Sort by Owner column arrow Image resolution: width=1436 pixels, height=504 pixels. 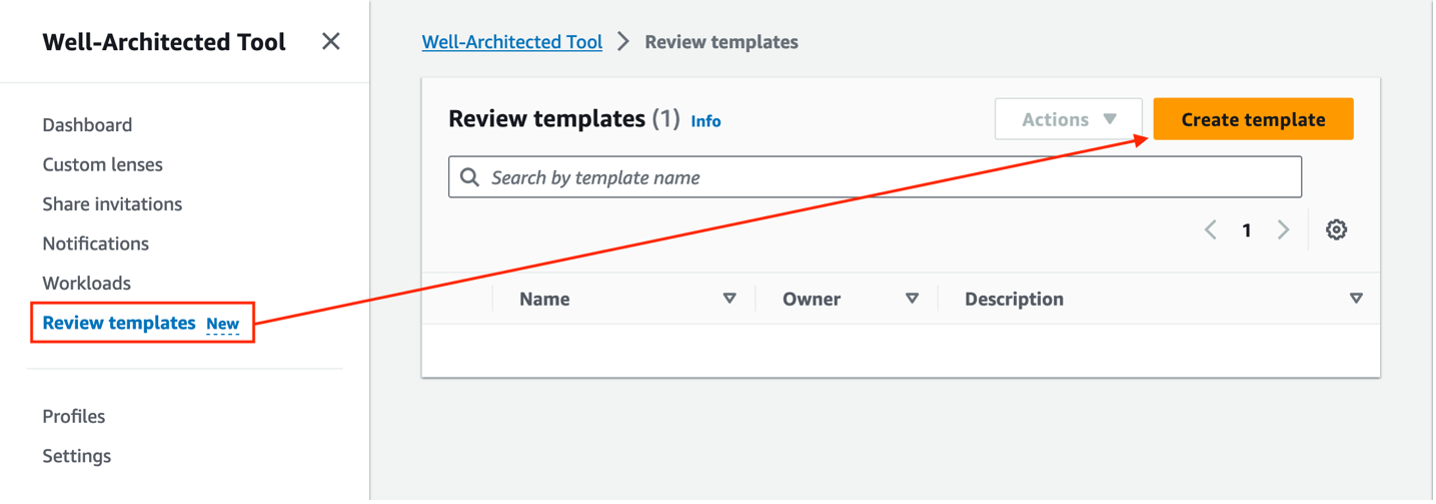[911, 299]
